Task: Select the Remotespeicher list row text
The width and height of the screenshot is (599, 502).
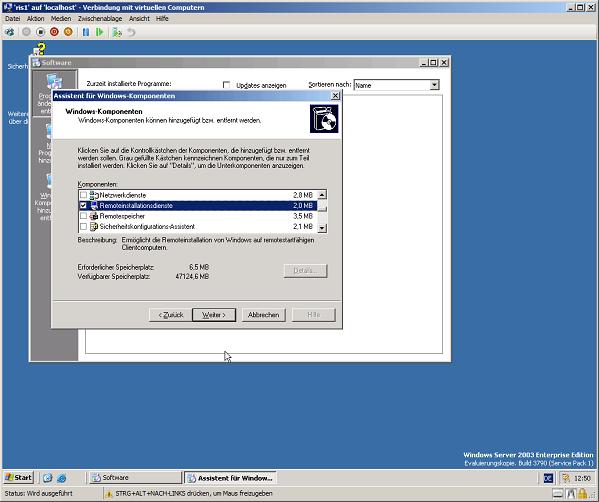Action: click(122, 216)
